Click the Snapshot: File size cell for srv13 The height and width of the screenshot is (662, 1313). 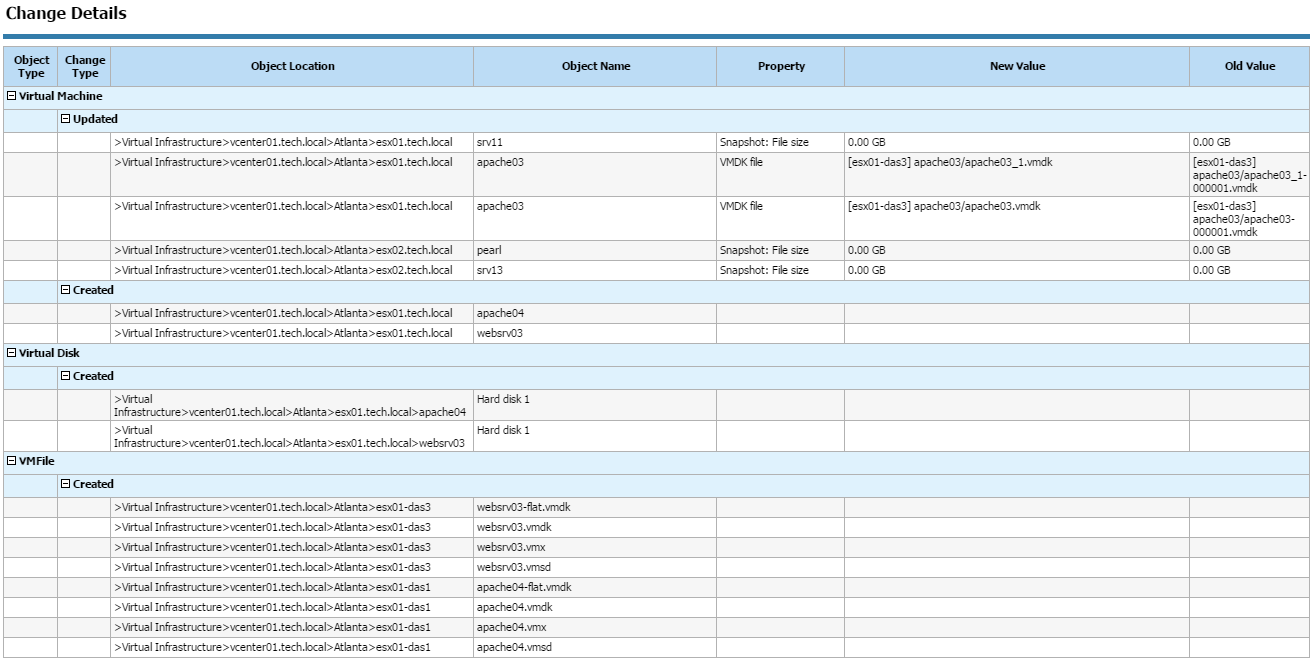click(781, 271)
